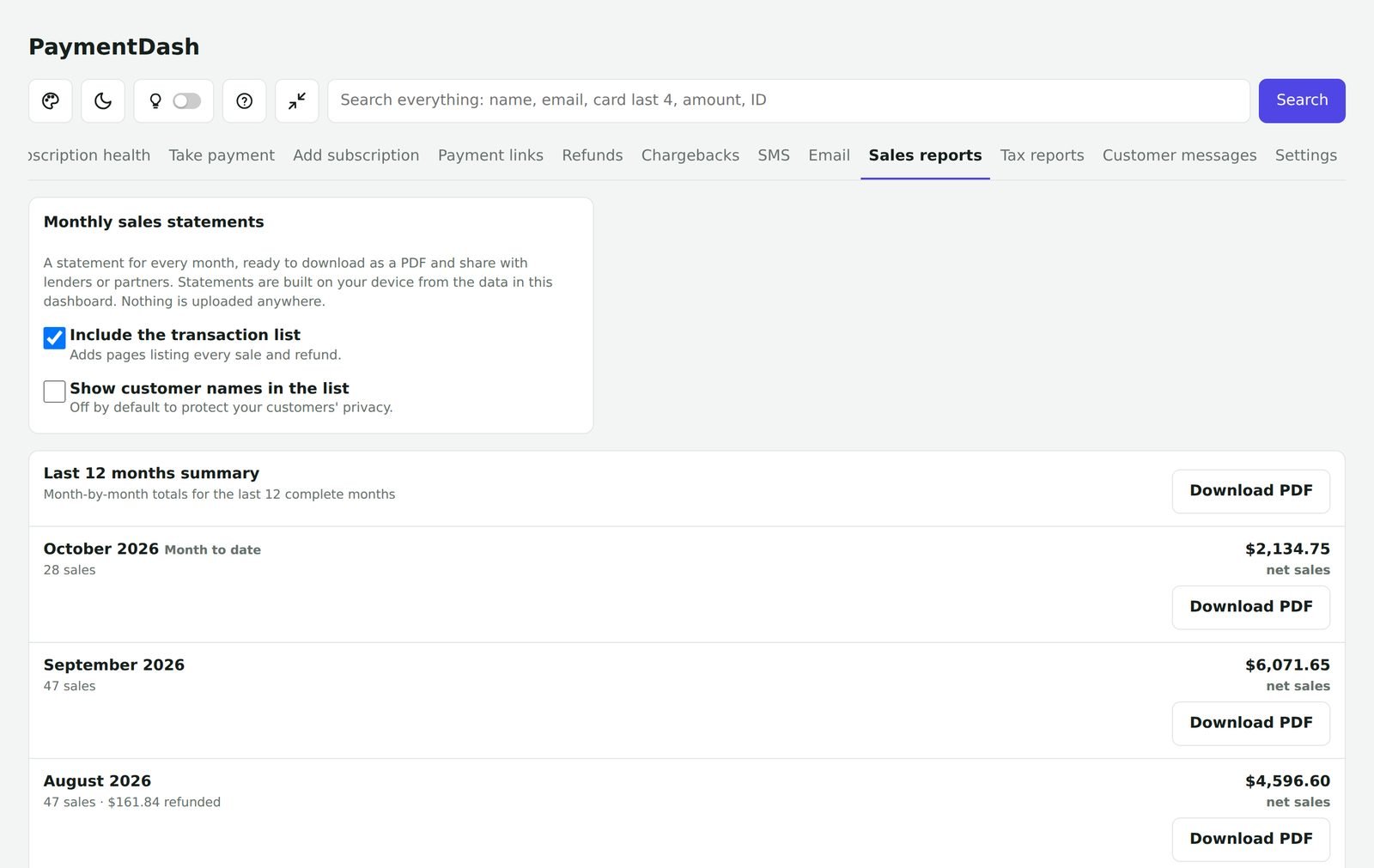Go to Payment links tab

coord(490,155)
